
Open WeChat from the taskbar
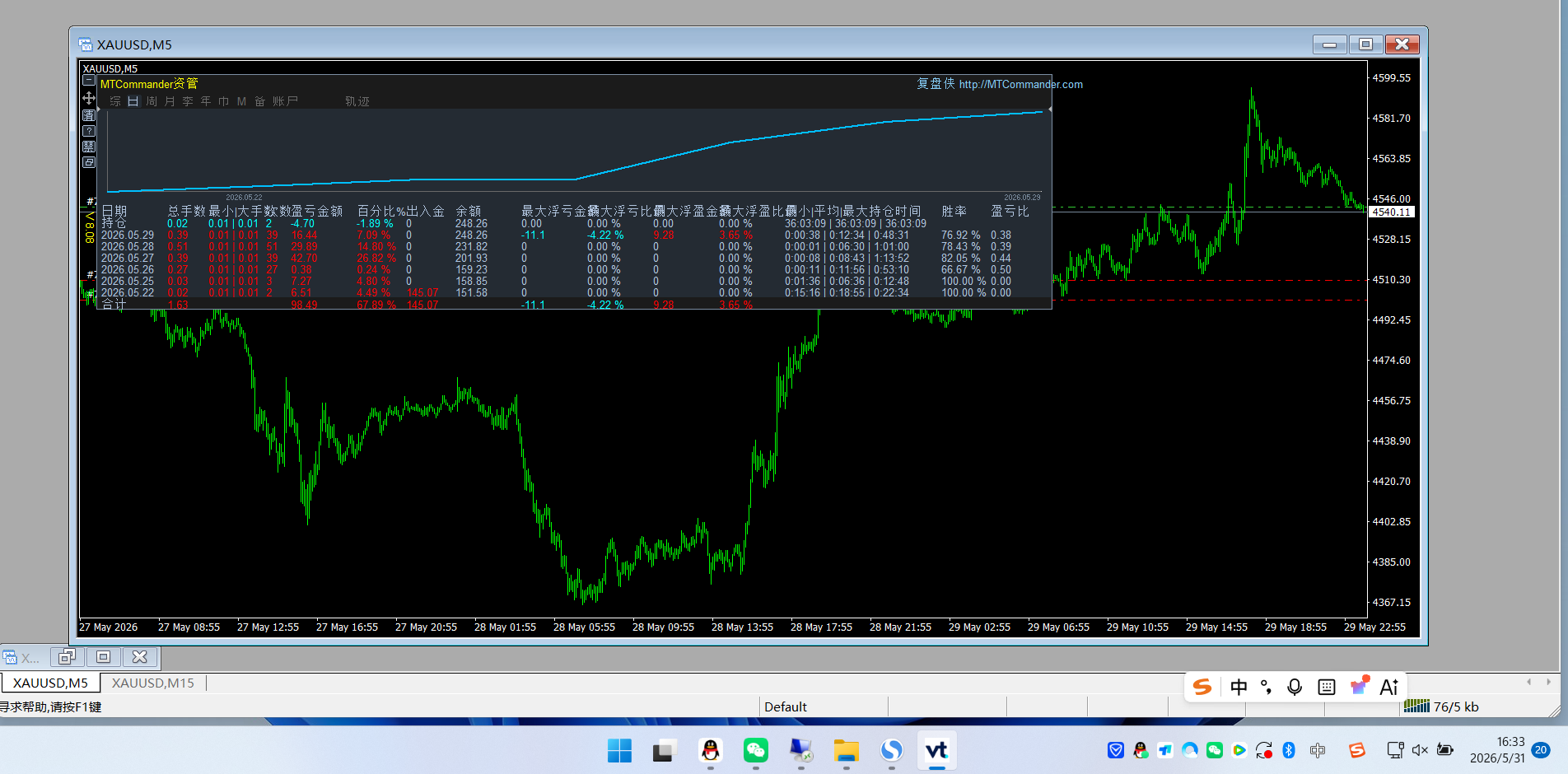coord(755,751)
